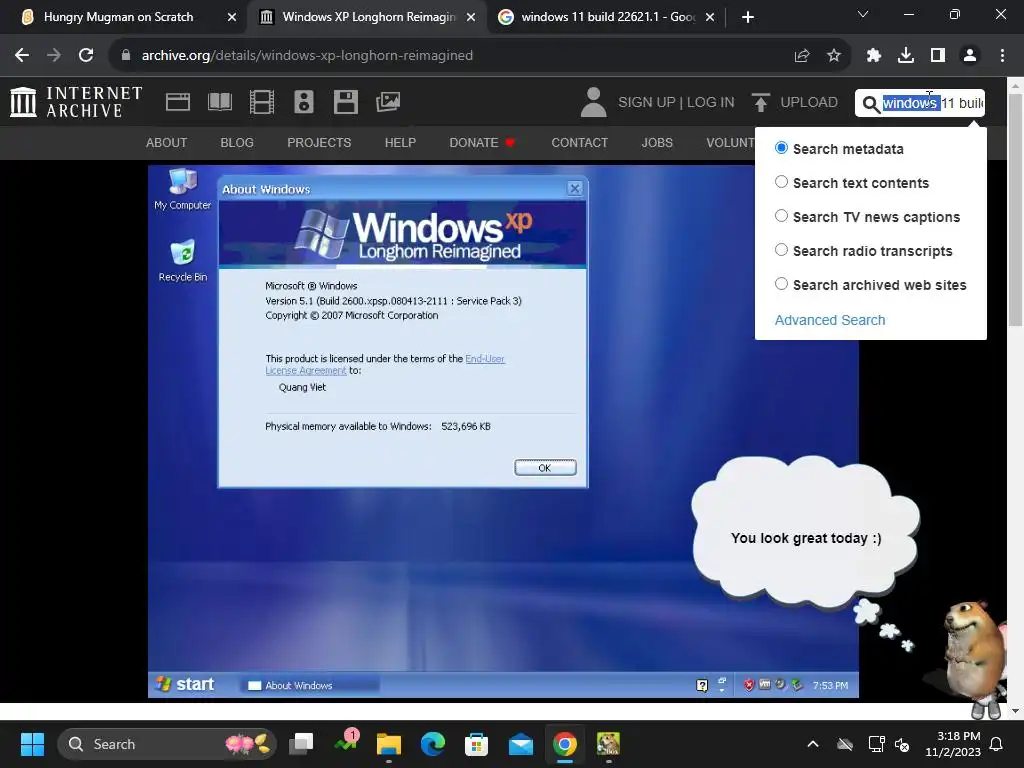Click the Windows XP screenshot image
The height and width of the screenshot is (768, 1024).
[x=503, y=431]
